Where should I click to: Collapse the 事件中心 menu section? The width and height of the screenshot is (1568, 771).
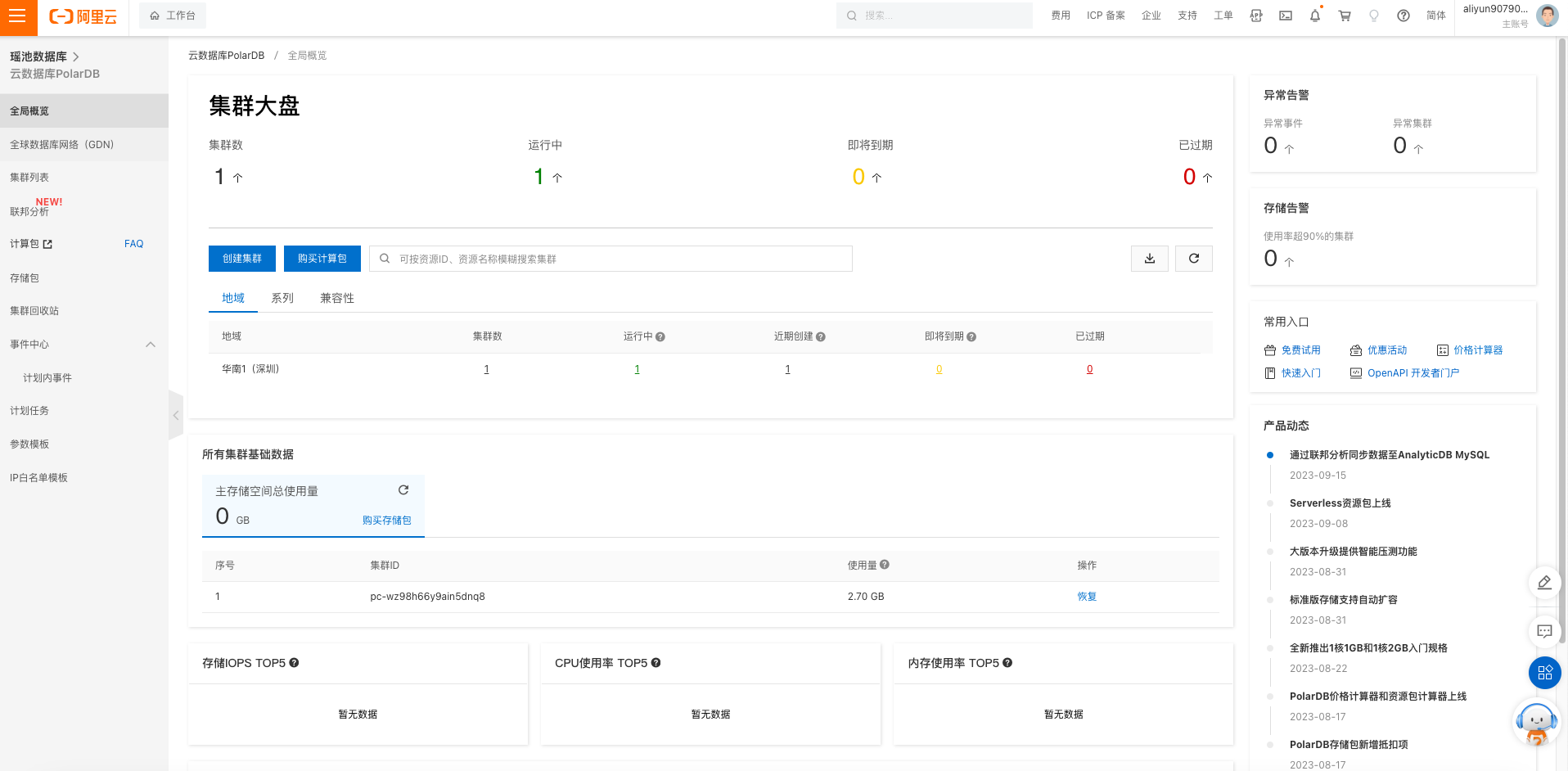point(151,345)
